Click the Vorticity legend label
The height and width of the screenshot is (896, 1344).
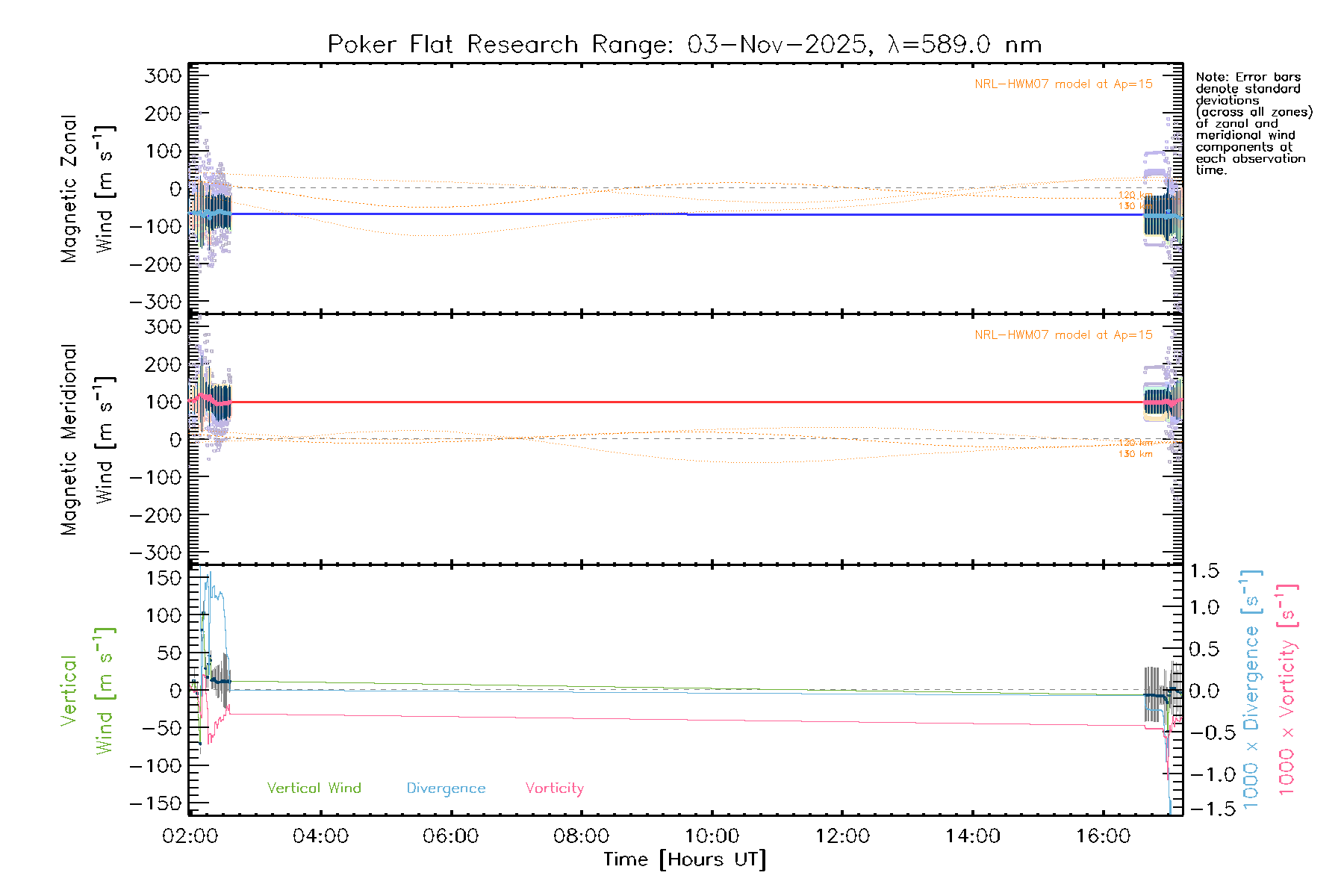(554, 788)
